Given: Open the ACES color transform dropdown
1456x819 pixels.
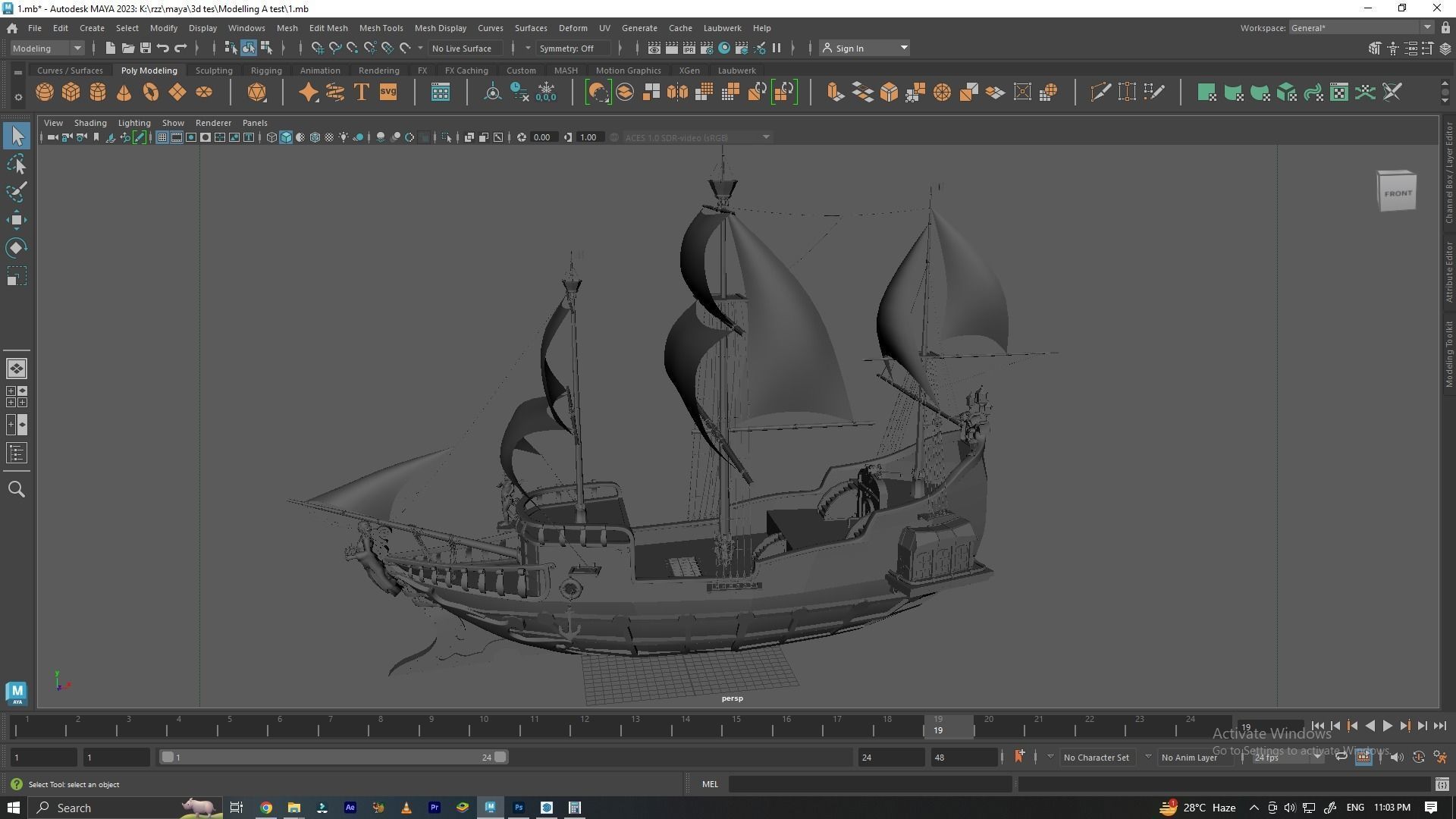Looking at the screenshot, I should pyautogui.click(x=697, y=137).
